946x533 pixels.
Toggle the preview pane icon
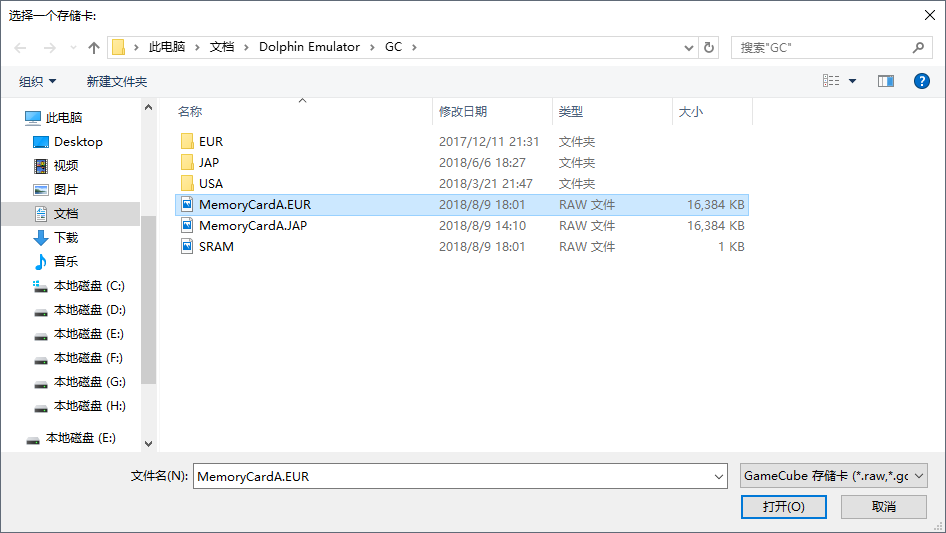tap(886, 81)
